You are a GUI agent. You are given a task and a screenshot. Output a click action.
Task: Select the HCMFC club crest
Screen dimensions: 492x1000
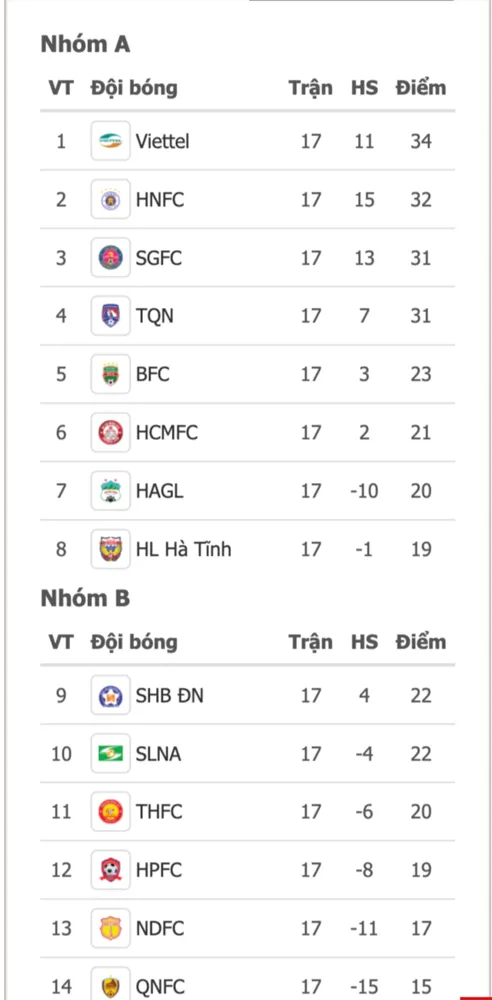coord(110,432)
